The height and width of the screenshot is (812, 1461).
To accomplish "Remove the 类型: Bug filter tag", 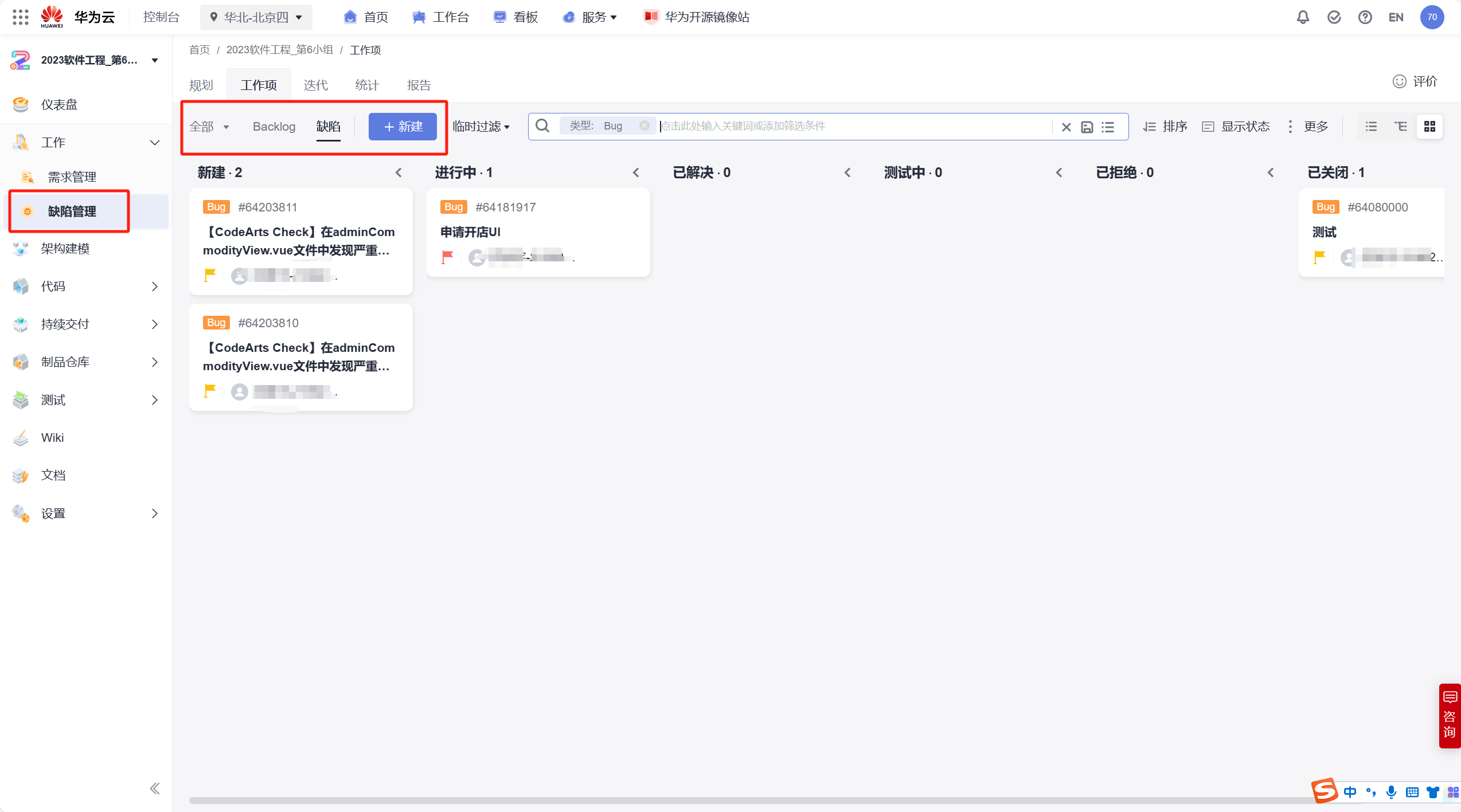I will [644, 126].
